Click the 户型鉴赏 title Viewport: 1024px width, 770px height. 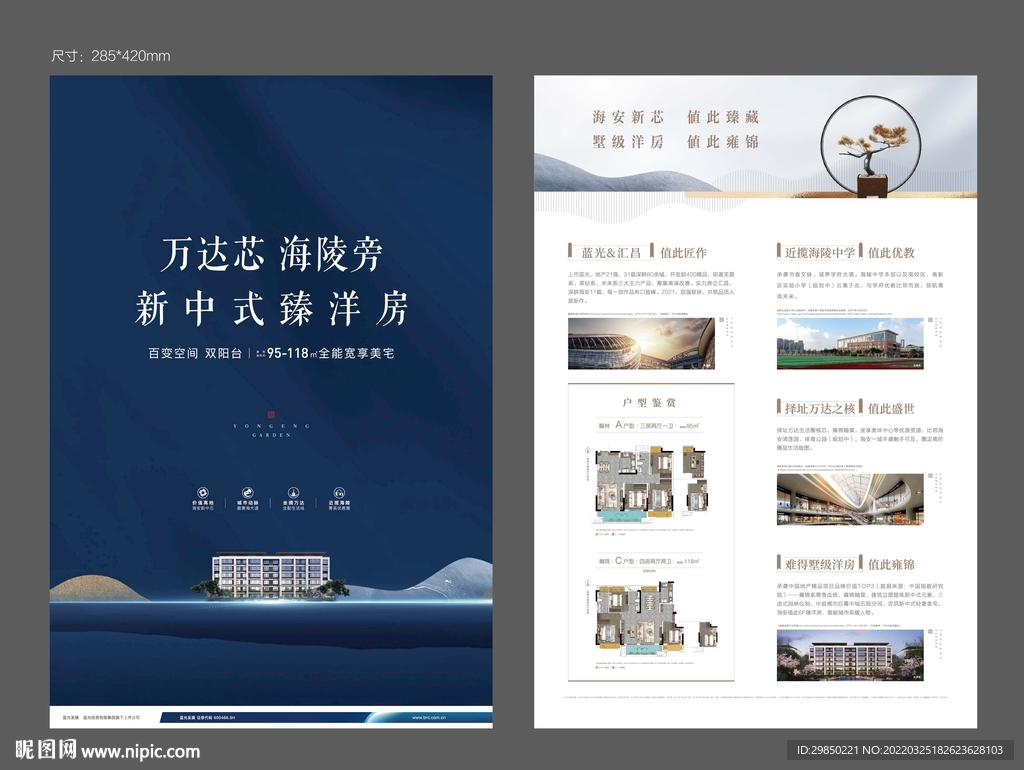[x=649, y=402]
